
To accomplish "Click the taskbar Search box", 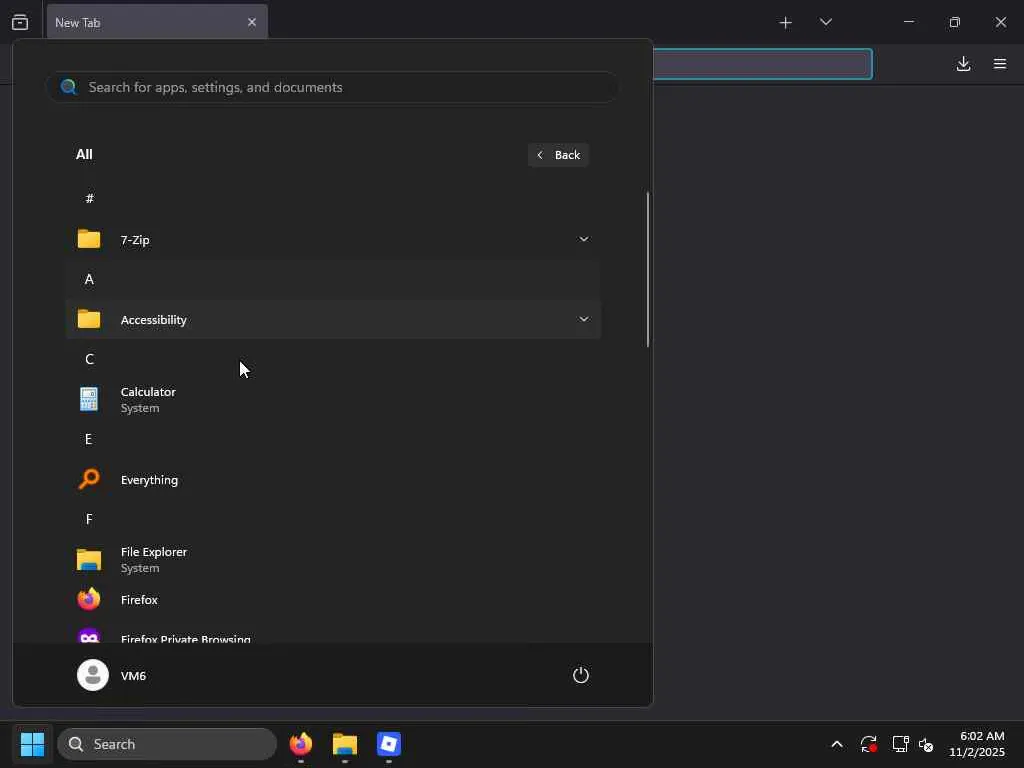I will 167,744.
